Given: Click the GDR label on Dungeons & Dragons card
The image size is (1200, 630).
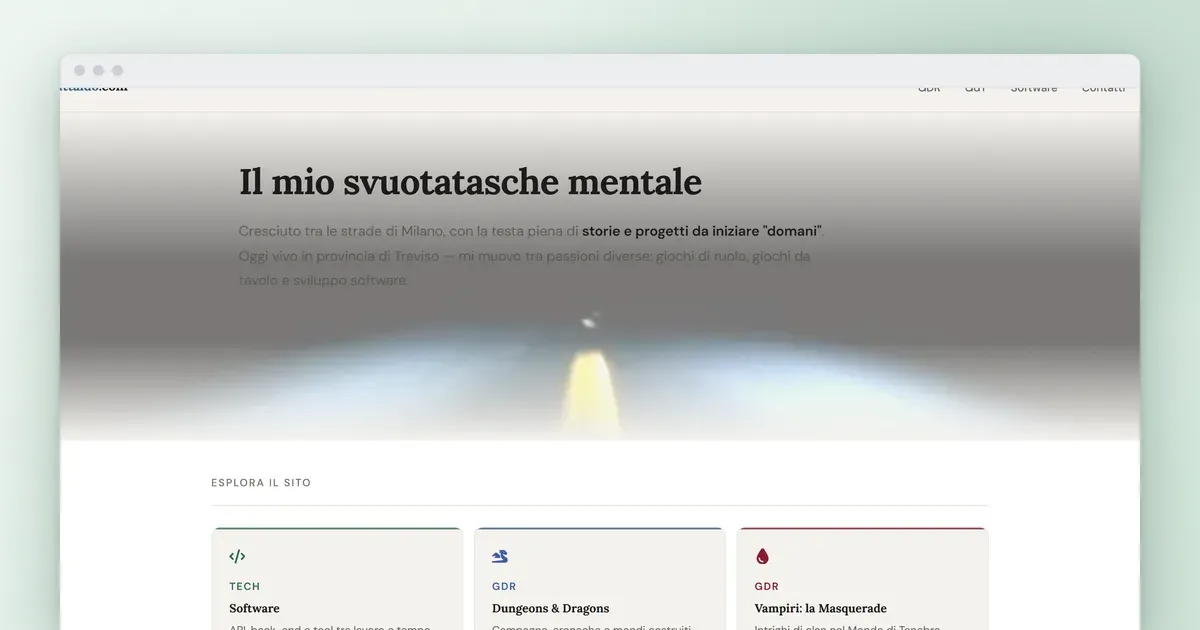Looking at the screenshot, I should point(504,587).
